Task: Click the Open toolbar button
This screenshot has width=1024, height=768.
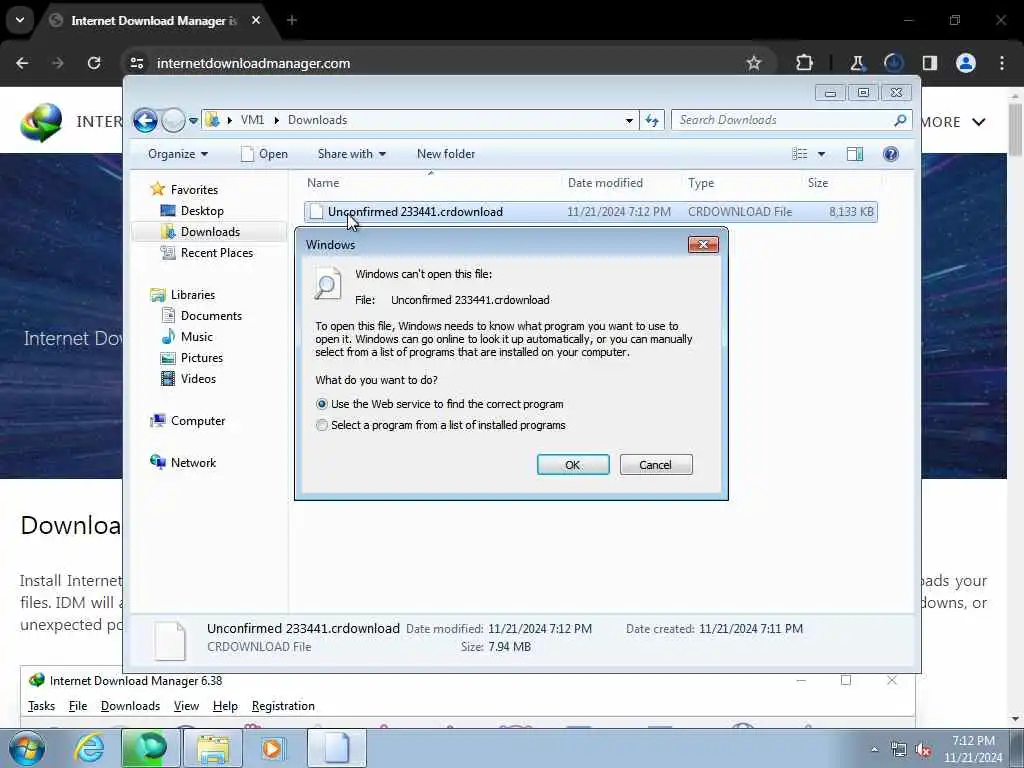Action: 264,154
